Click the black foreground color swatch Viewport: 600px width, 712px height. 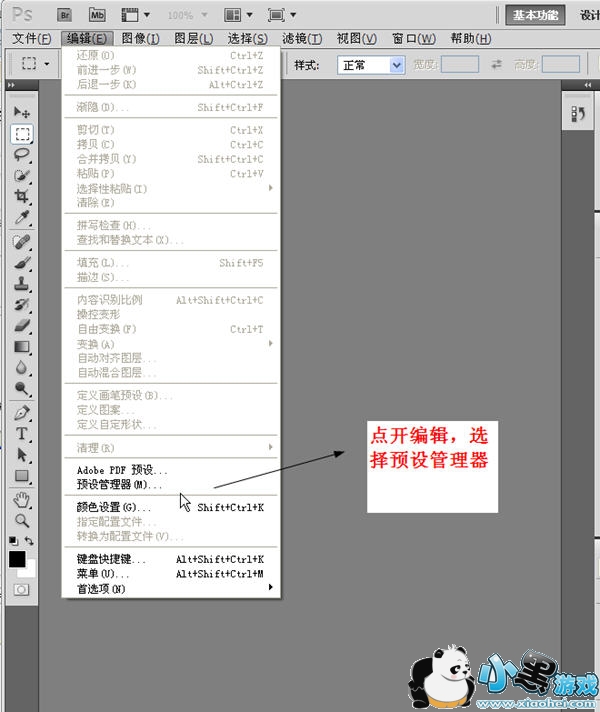point(17,559)
